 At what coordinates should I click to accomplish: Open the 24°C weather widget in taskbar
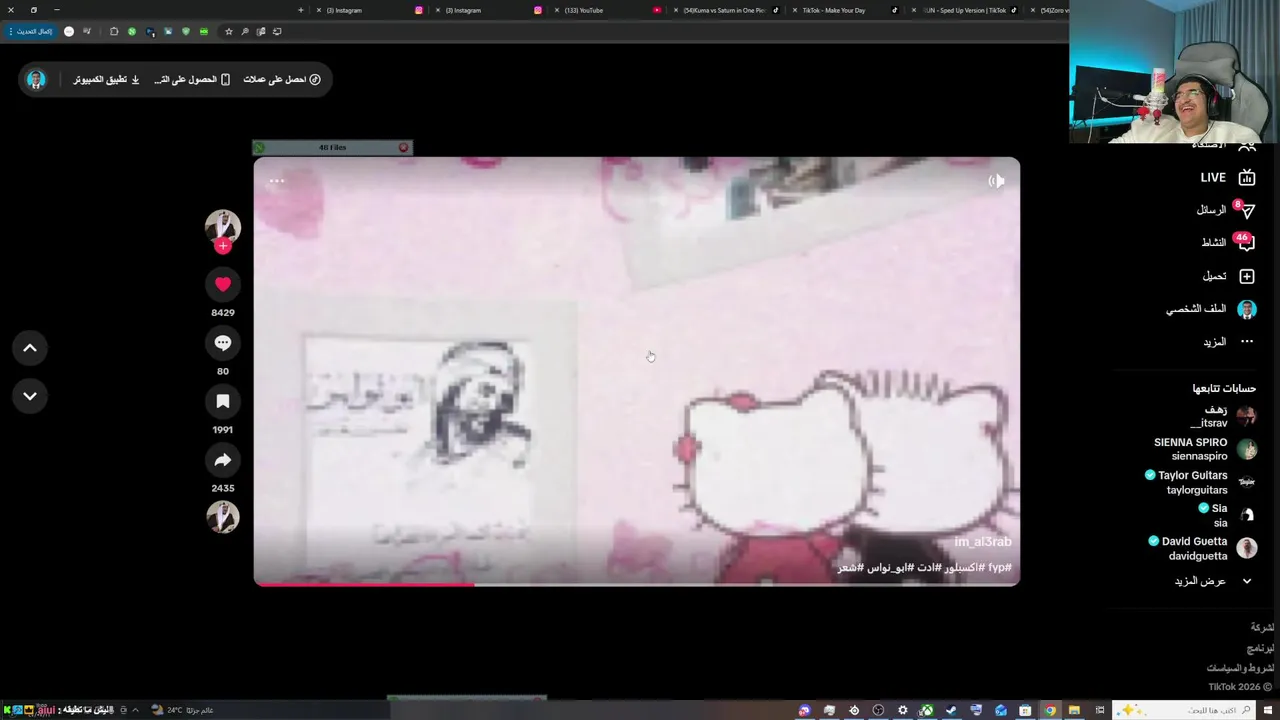tap(183, 710)
